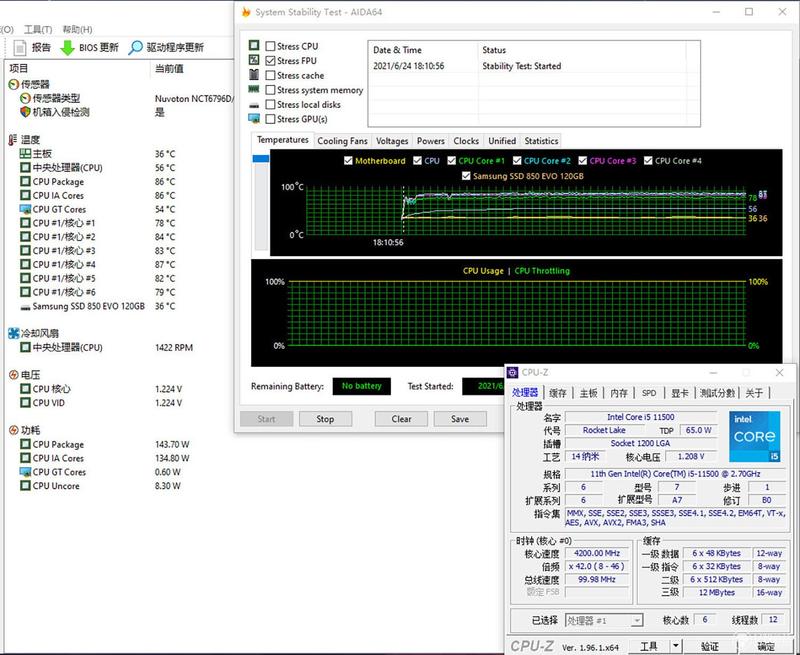Switch to the Cooling Fans tab
The image size is (800, 655).
point(342,141)
